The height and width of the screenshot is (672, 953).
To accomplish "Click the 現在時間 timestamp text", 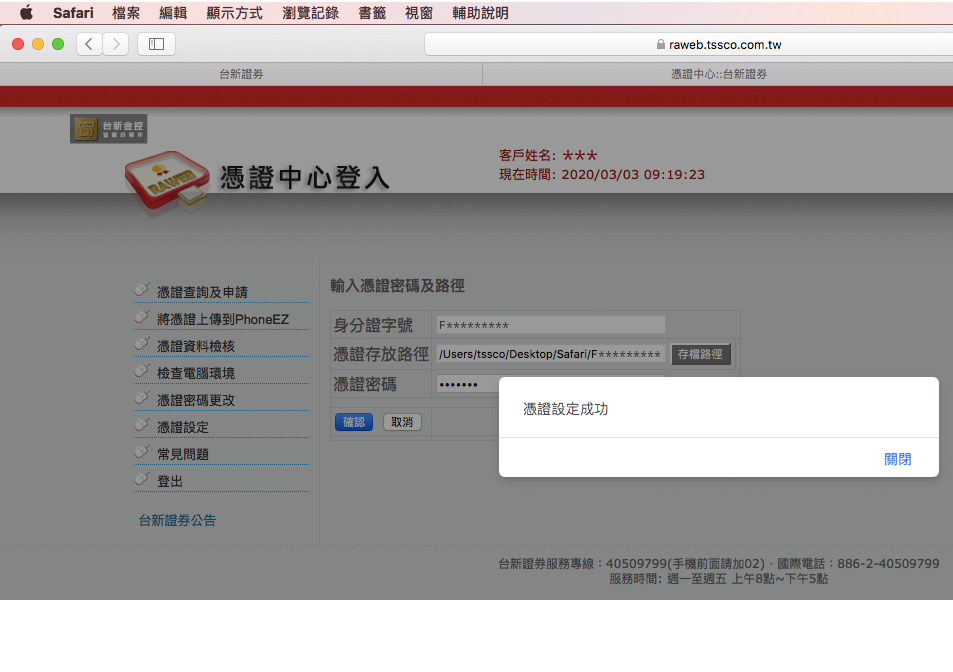I will (x=602, y=174).
